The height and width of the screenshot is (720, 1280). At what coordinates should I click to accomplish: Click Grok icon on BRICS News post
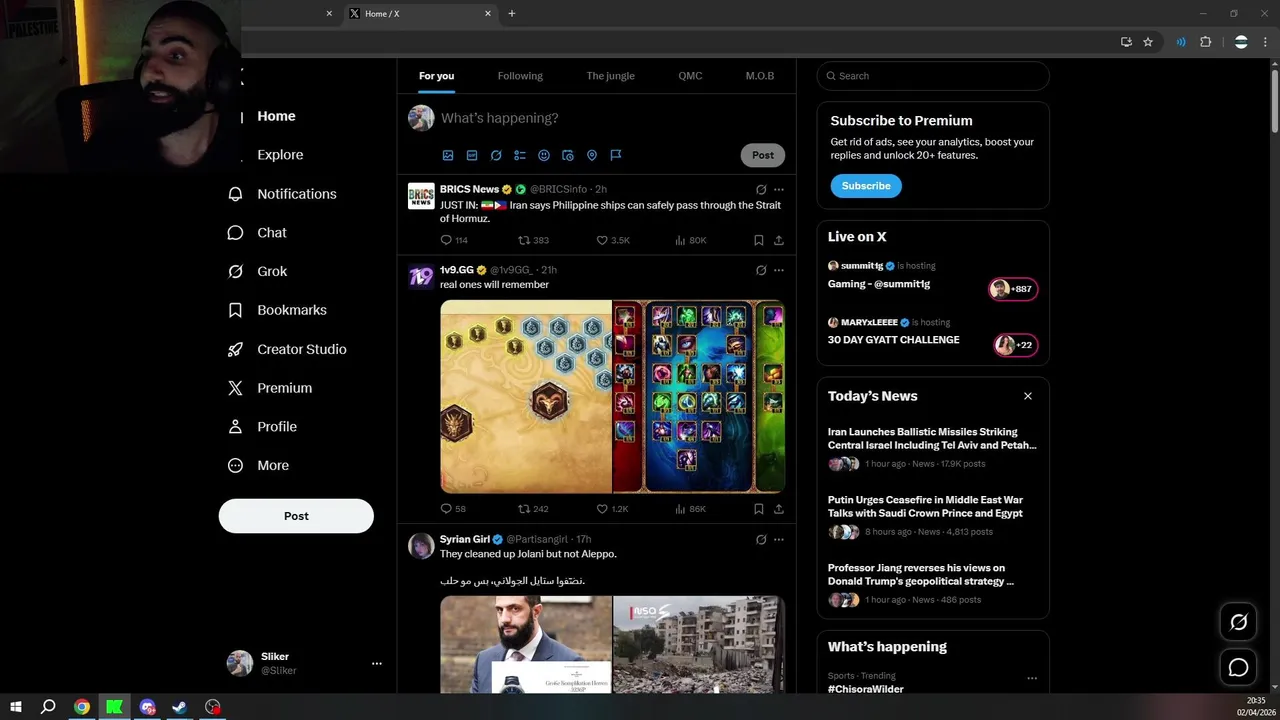coord(761,189)
